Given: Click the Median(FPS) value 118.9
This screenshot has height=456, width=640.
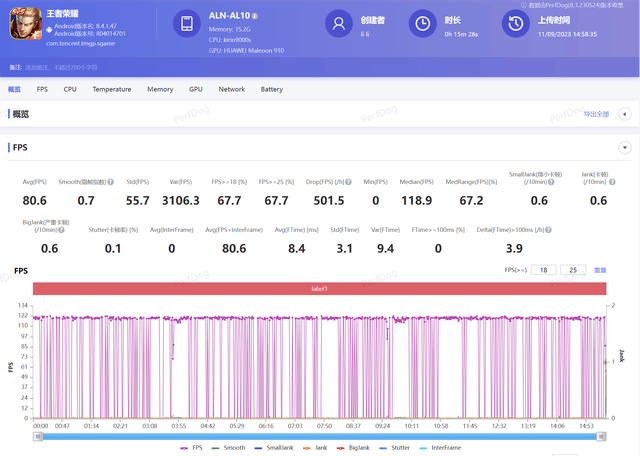Looking at the screenshot, I should pos(416,200).
